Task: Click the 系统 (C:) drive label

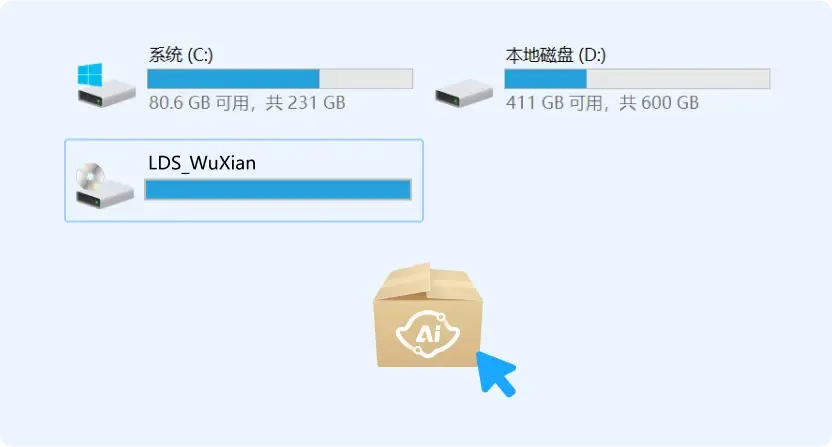Action: [x=180, y=55]
